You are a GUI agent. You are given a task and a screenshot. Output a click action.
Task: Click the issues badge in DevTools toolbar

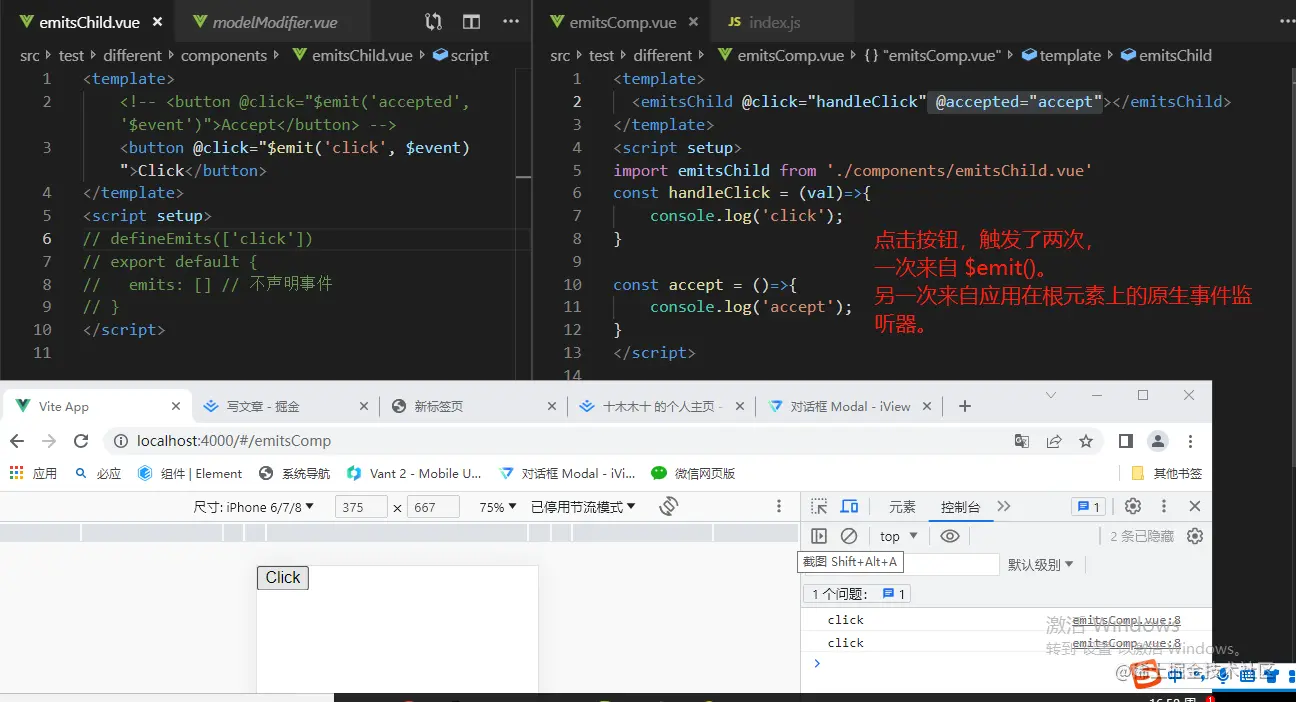(1087, 507)
